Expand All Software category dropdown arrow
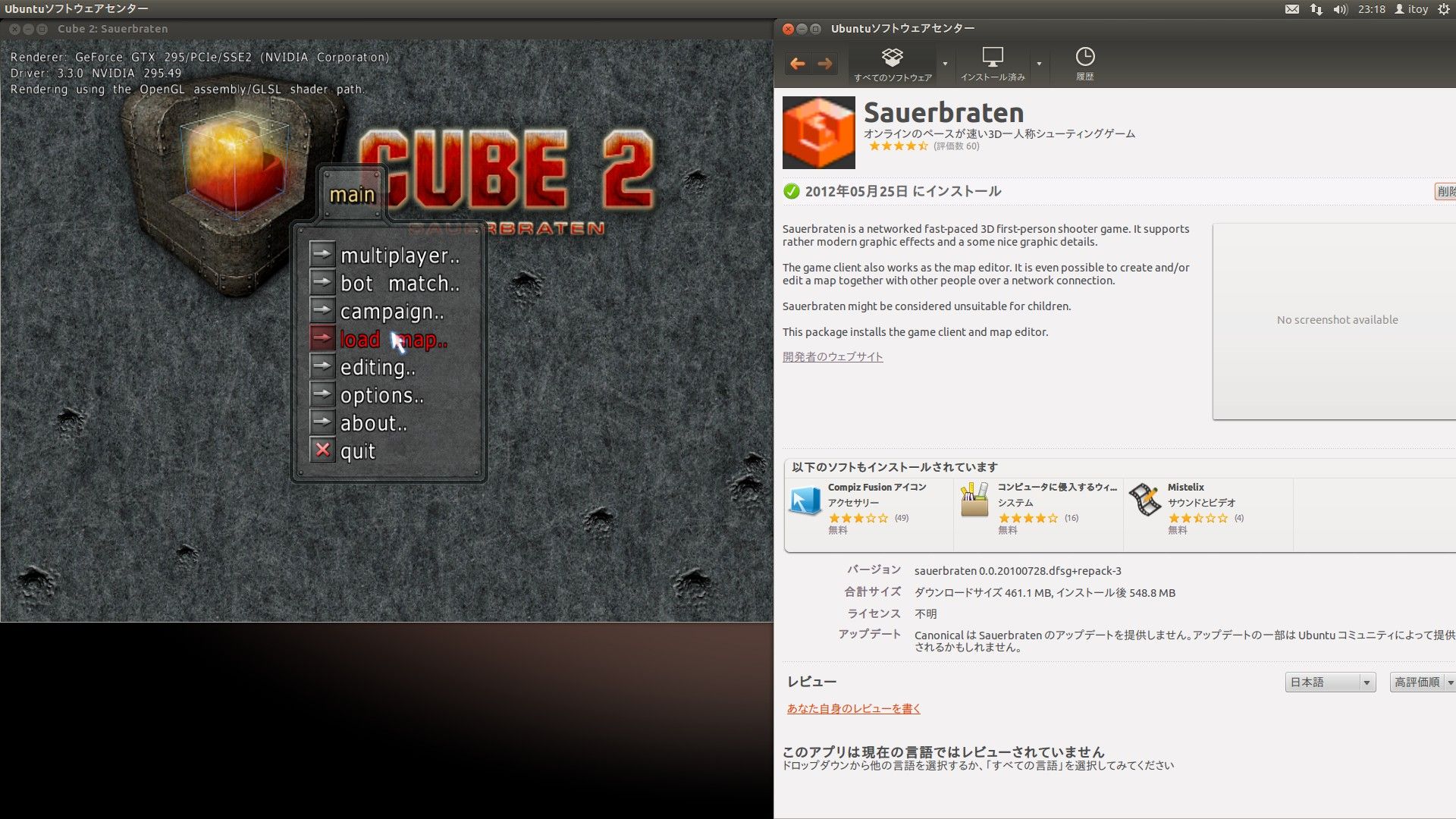 945,64
